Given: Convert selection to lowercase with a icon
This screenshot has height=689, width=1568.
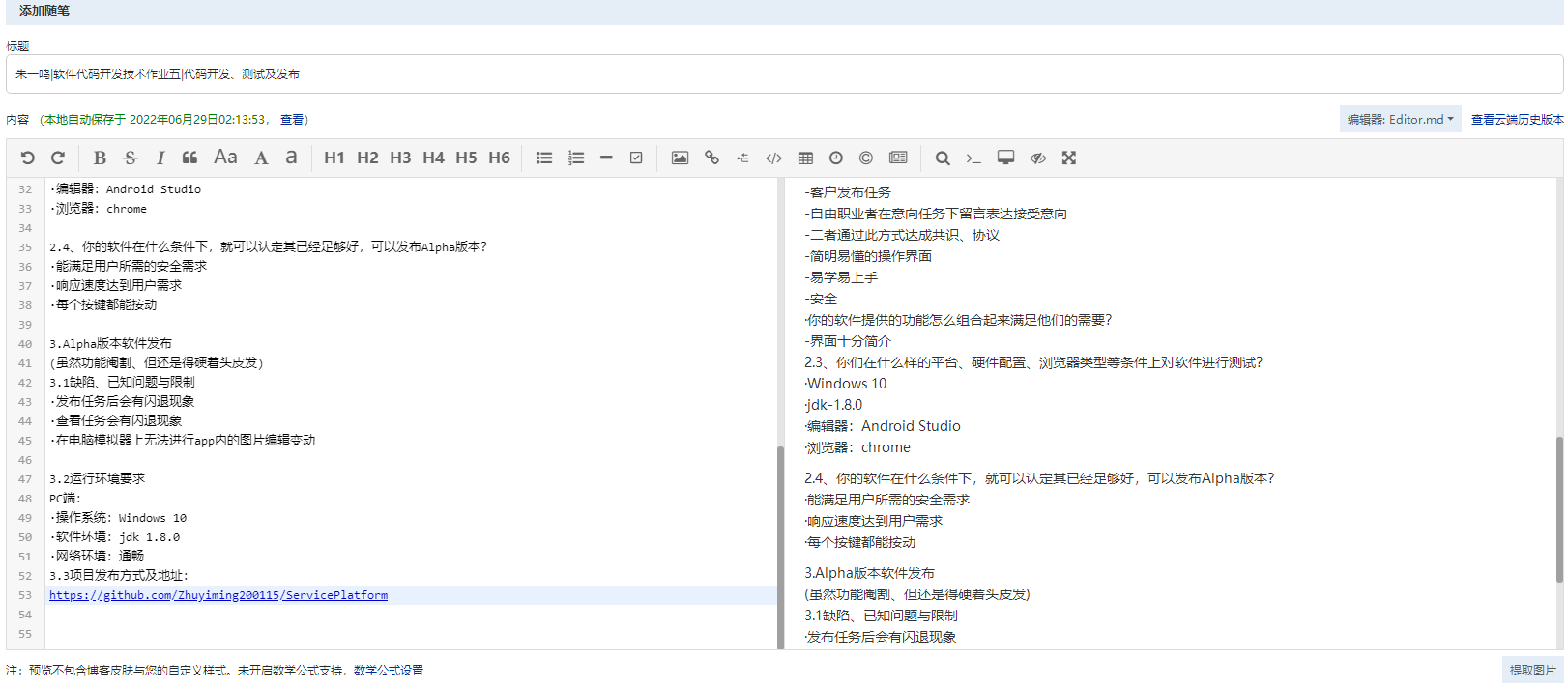Looking at the screenshot, I should click(291, 158).
